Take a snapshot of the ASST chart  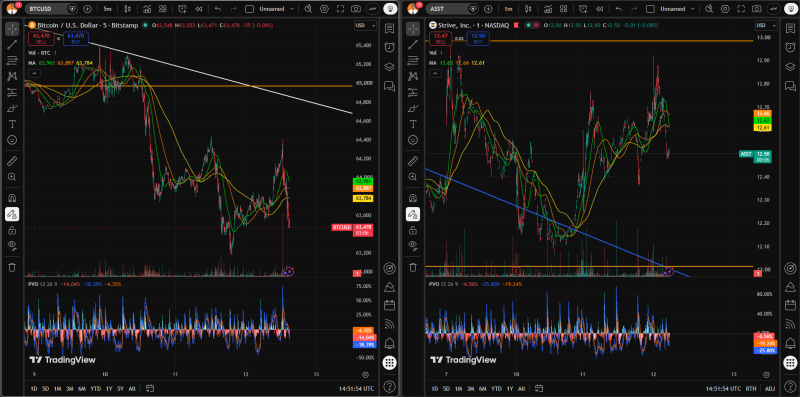click(x=757, y=9)
